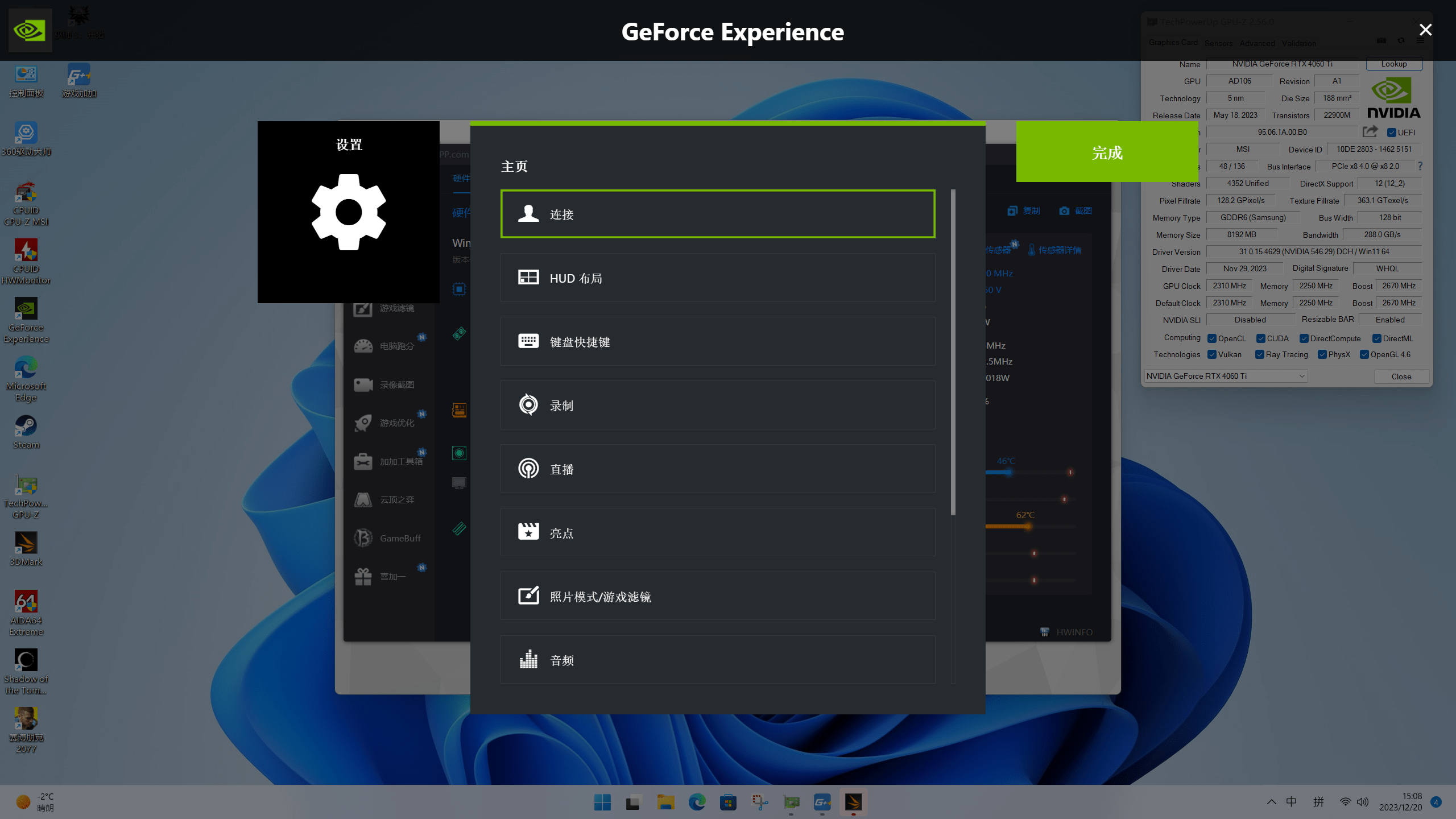
Task: Toggle Vulkan checkbox in GPU-Z
Action: tap(1212, 354)
